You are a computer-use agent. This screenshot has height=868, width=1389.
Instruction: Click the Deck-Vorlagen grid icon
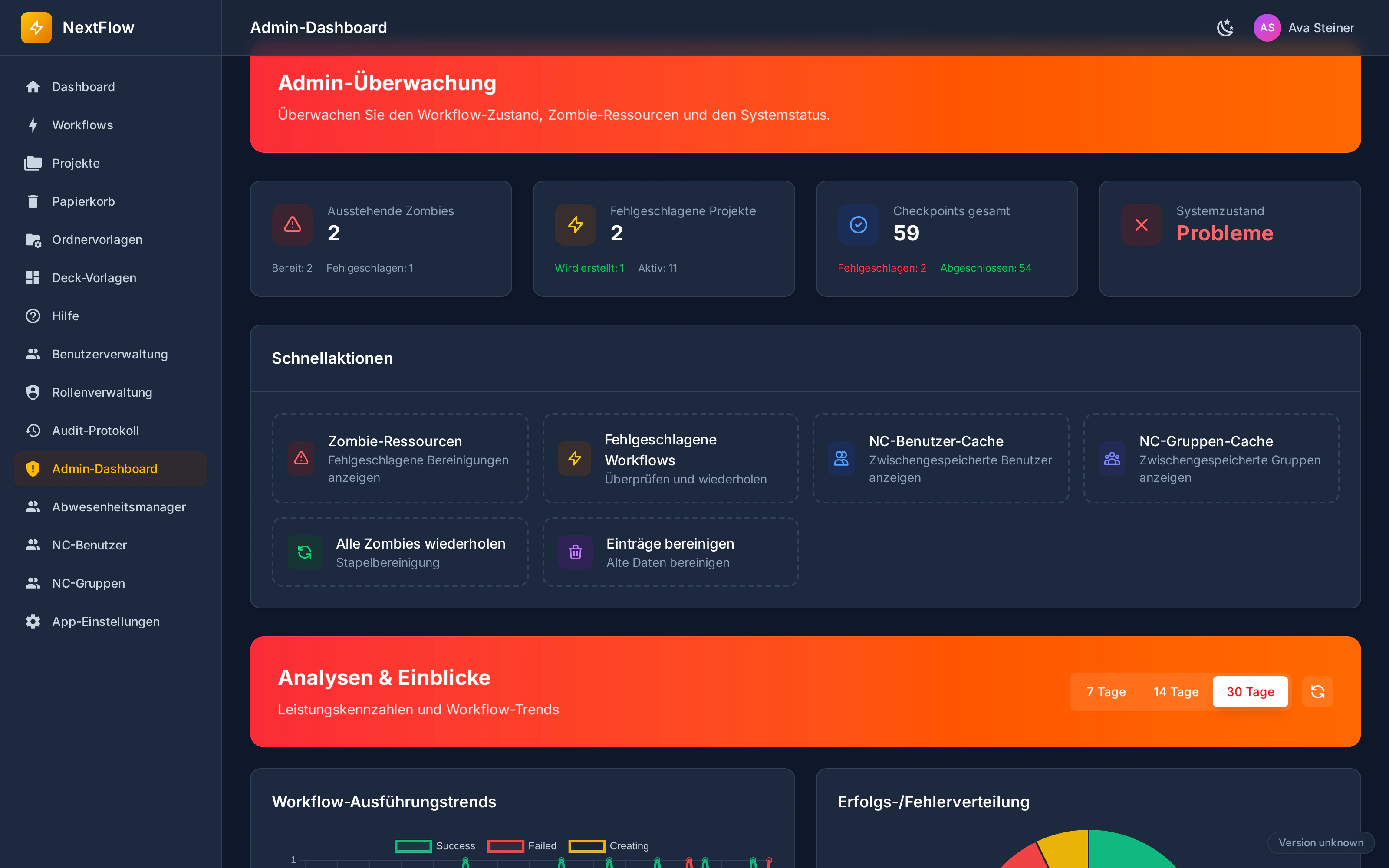[33, 278]
